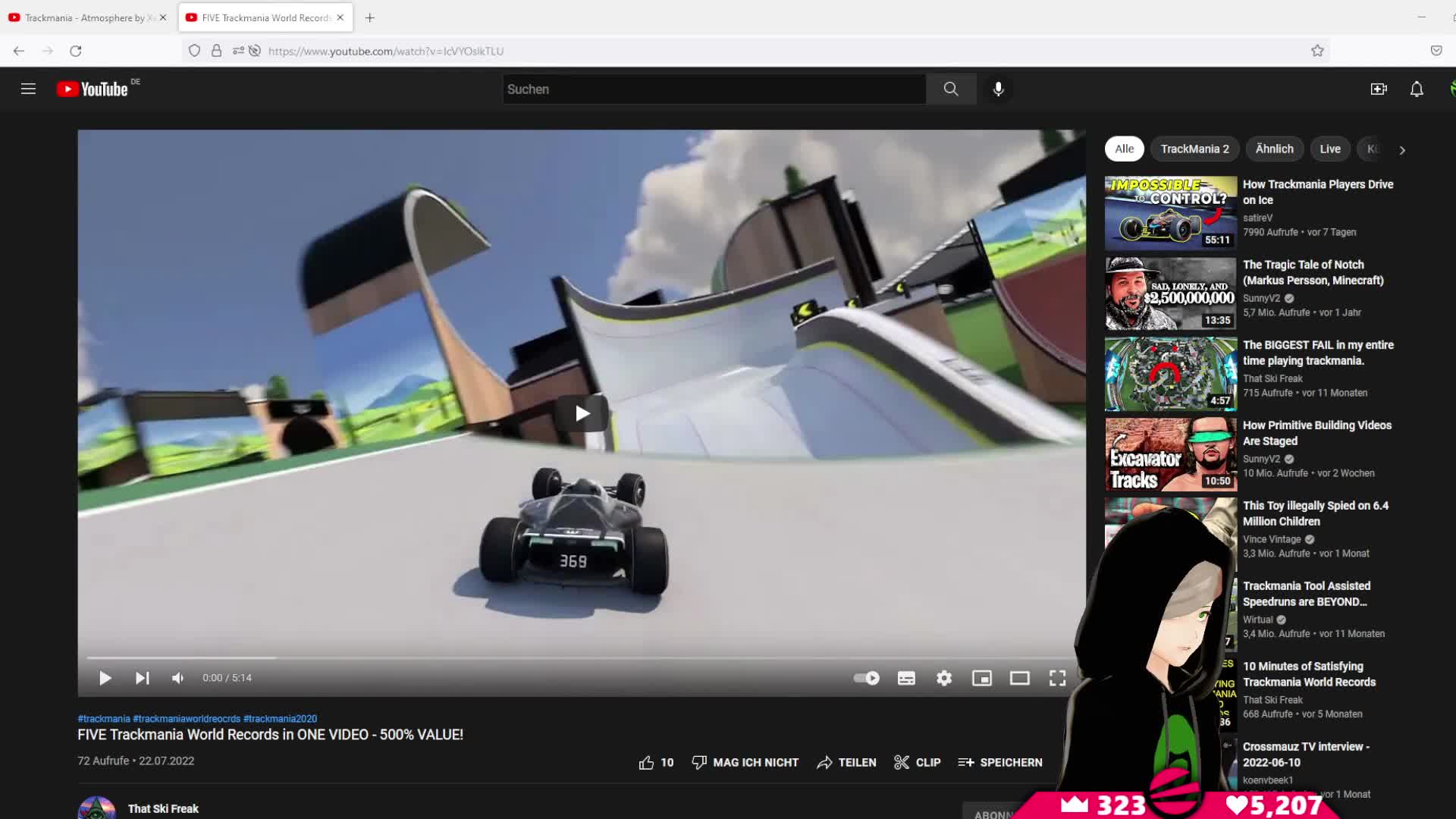Open the notifications bell

click(1417, 89)
